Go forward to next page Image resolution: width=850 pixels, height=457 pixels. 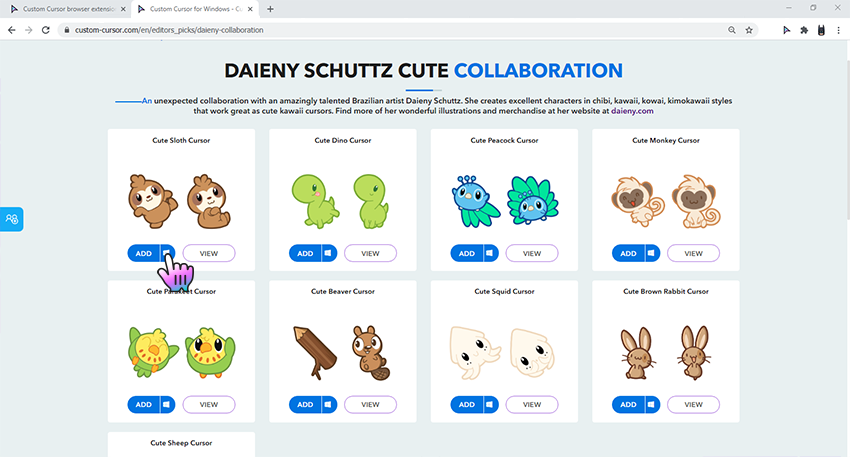[29, 30]
